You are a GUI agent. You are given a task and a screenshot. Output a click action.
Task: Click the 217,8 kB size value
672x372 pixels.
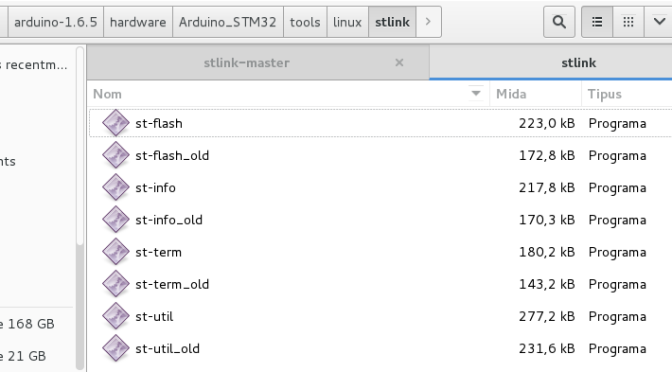547,188
